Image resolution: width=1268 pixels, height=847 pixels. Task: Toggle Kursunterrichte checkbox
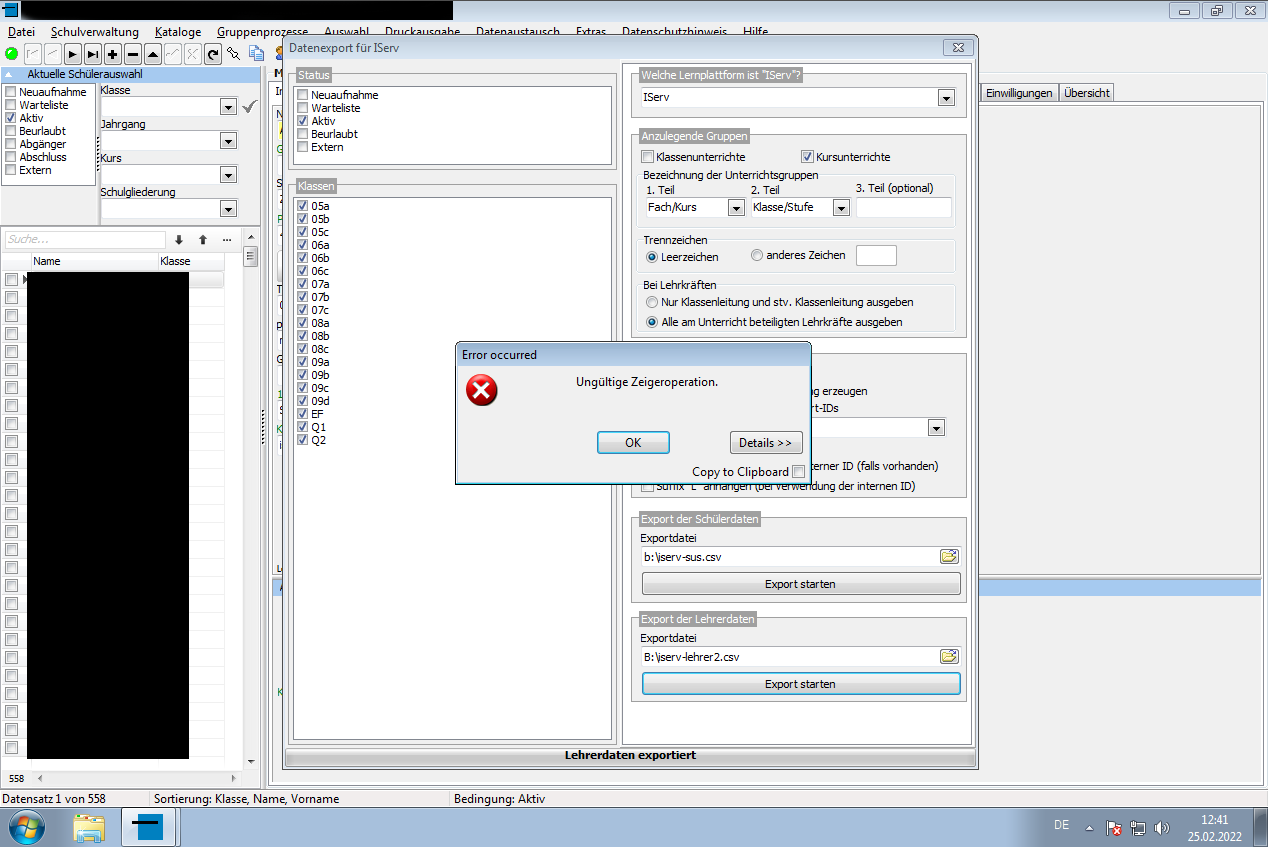(x=808, y=157)
